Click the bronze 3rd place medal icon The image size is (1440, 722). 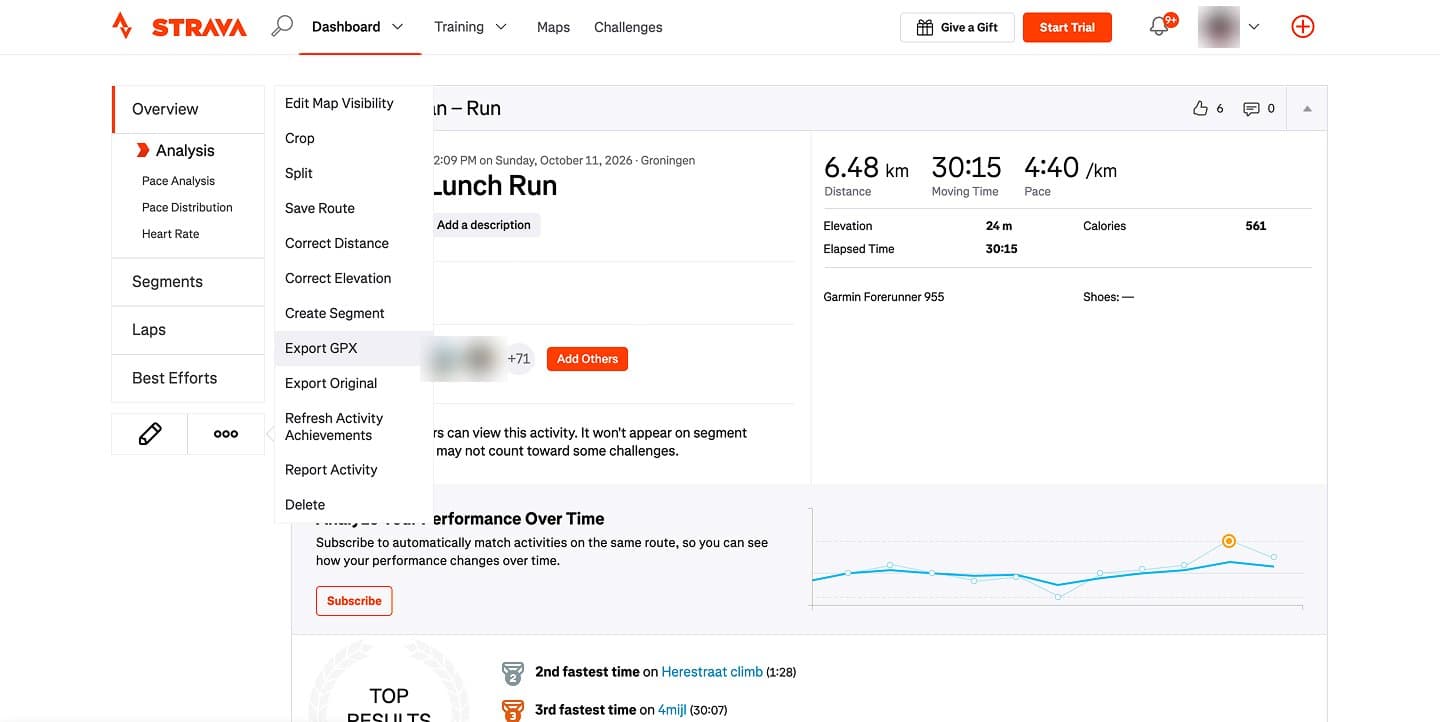pyautogui.click(x=512, y=710)
